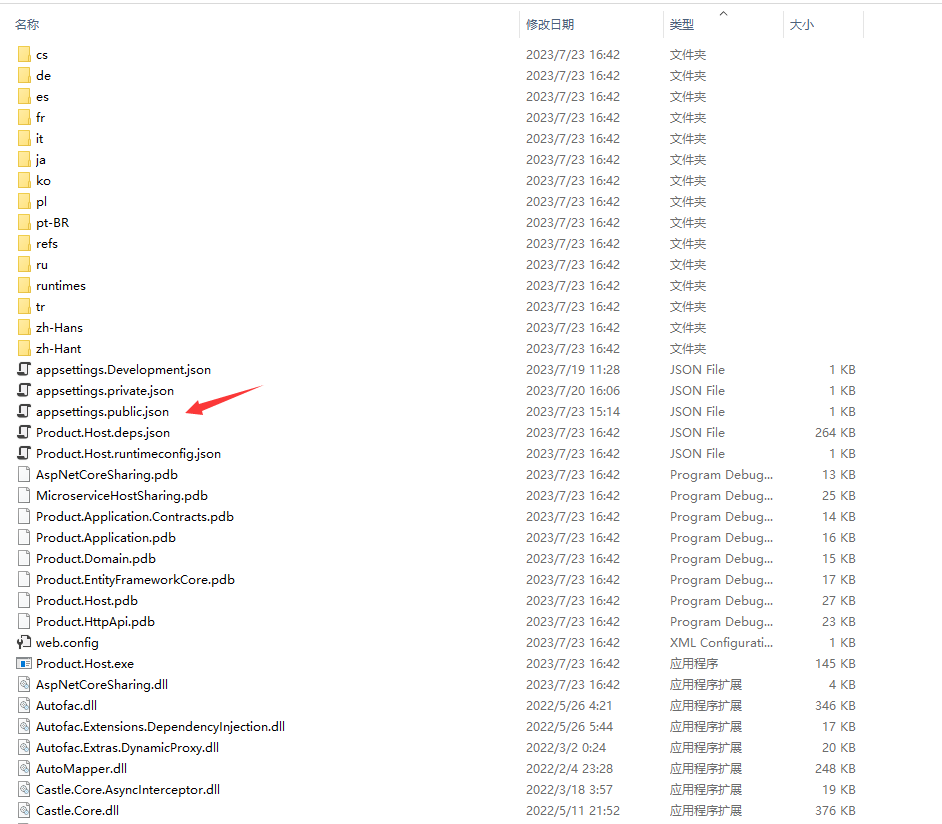Select the pl folder icon
This screenshot has width=942, height=824.
[24, 202]
